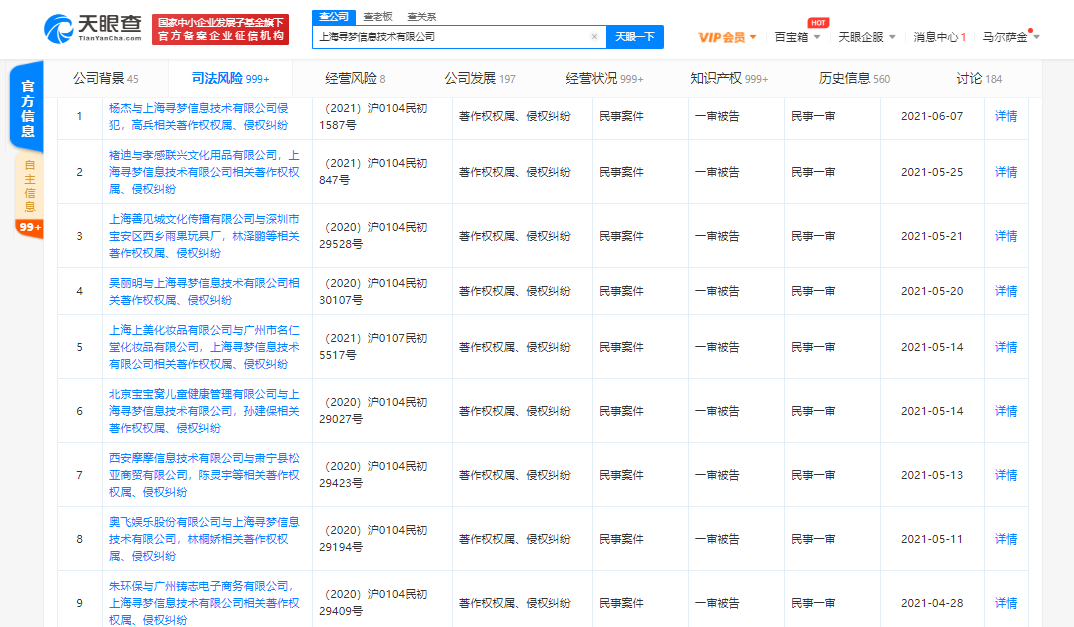Click 详情 for the 2021-05-13 case
This screenshot has width=1074, height=627.
click(1006, 475)
